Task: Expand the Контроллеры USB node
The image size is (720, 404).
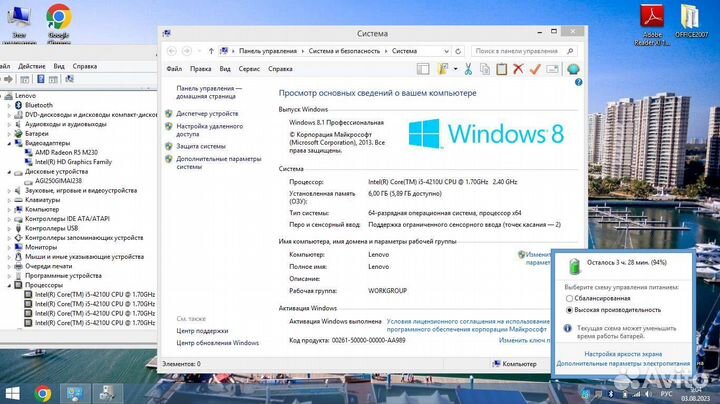Action: pos(9,228)
